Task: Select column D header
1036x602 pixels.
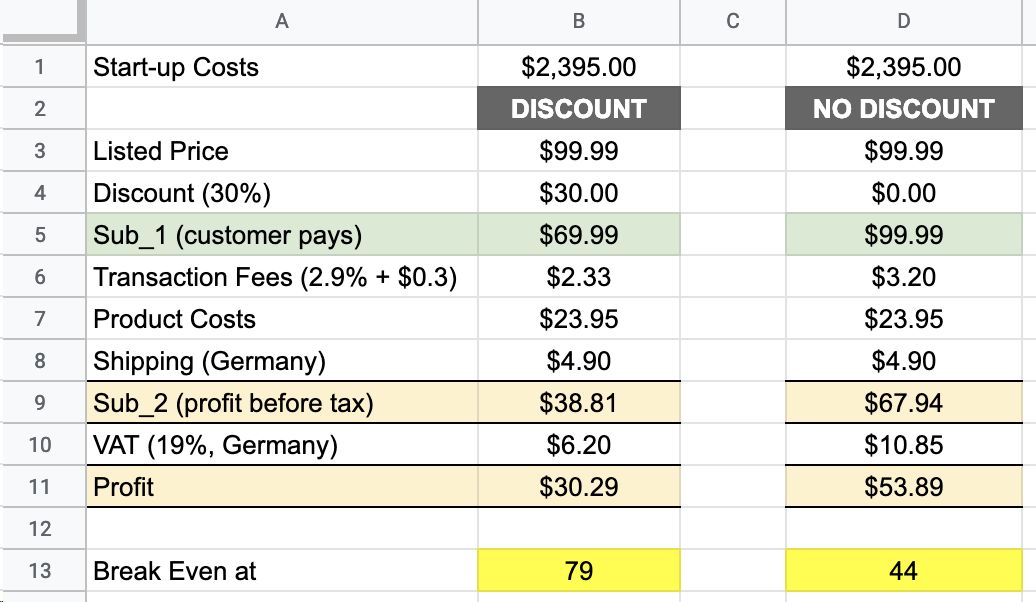Action: [903, 21]
